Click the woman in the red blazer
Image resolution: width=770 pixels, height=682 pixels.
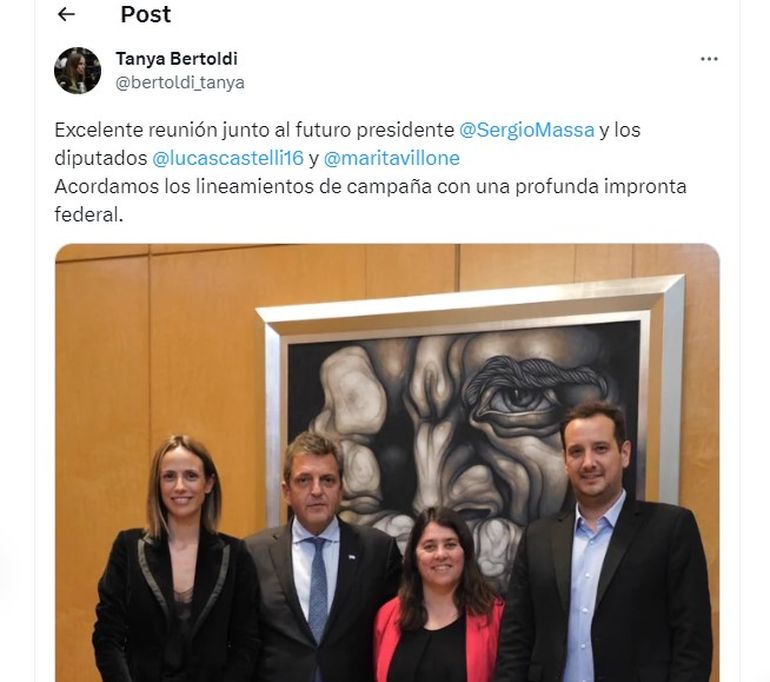(x=440, y=595)
